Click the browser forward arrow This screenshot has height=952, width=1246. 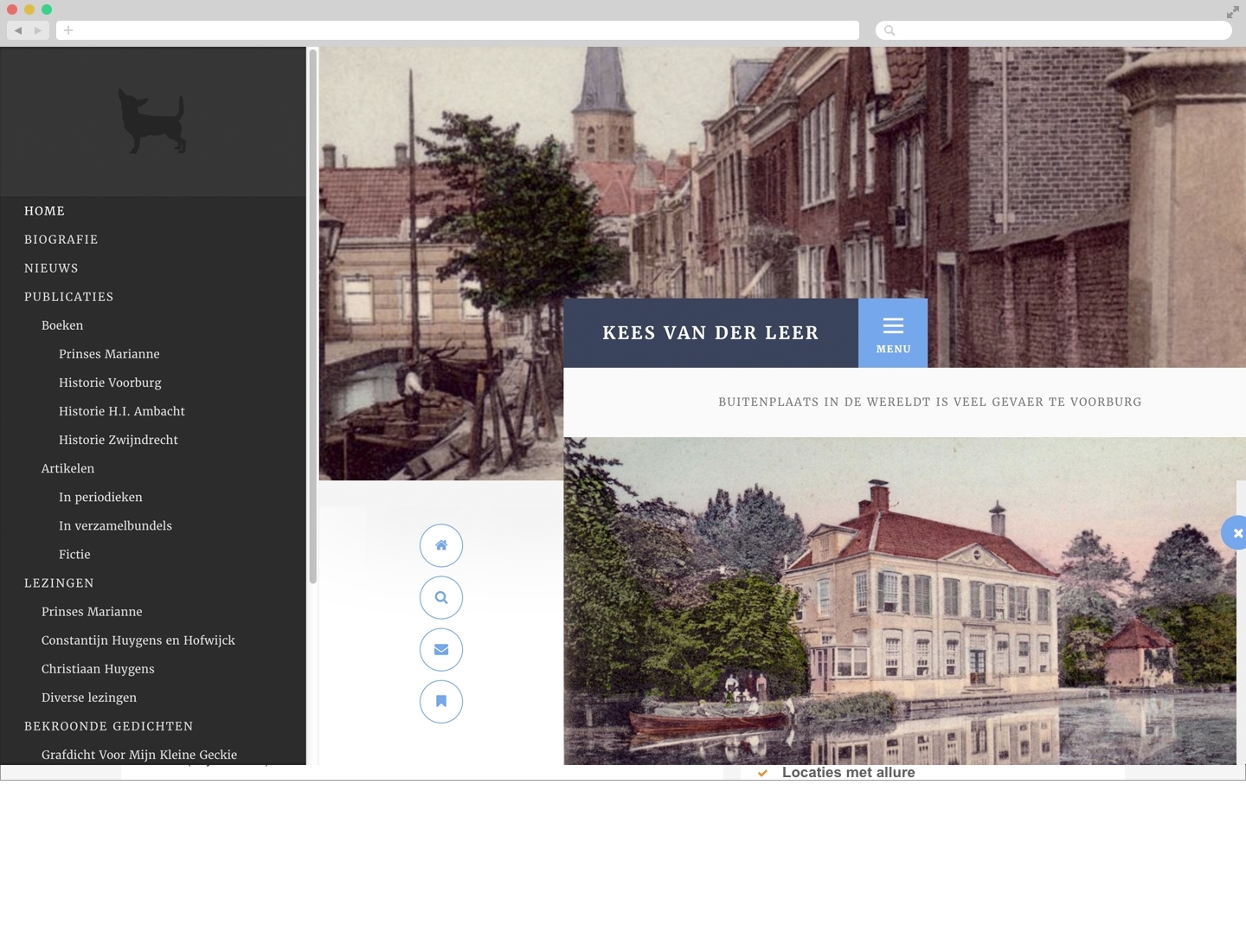coord(38,30)
